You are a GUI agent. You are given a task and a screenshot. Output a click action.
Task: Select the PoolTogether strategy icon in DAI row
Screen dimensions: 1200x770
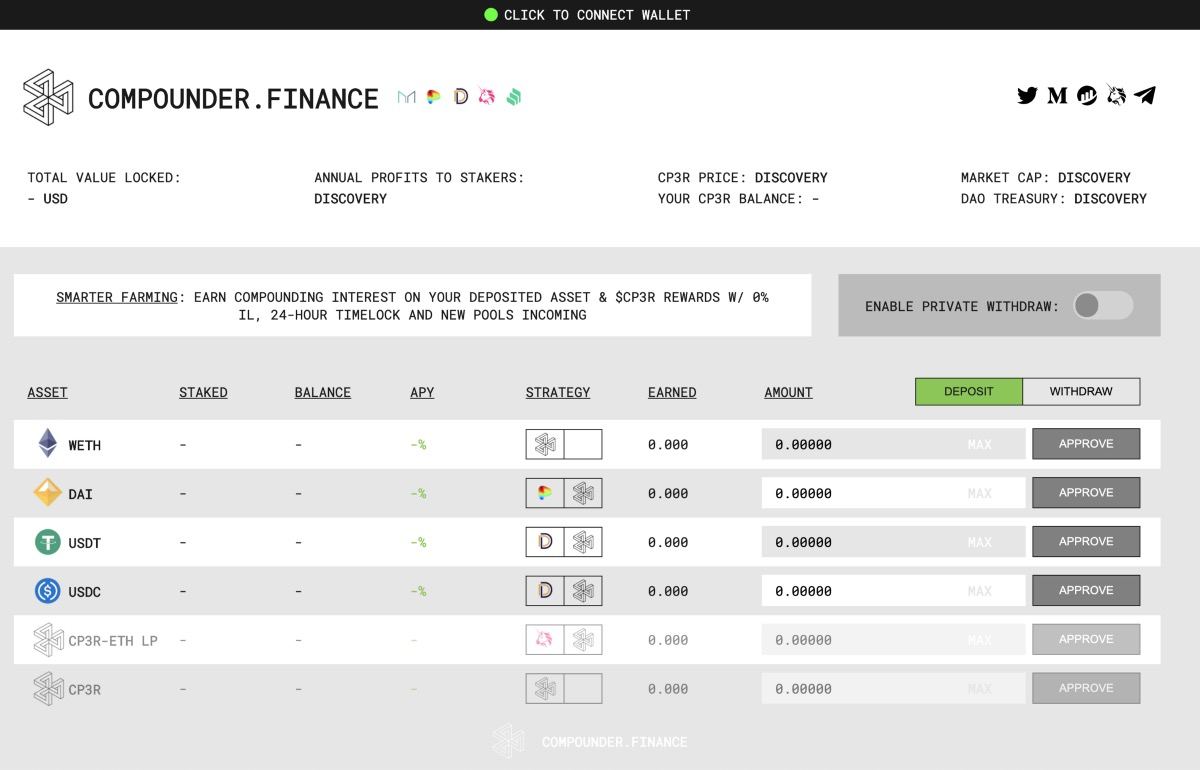coord(545,493)
